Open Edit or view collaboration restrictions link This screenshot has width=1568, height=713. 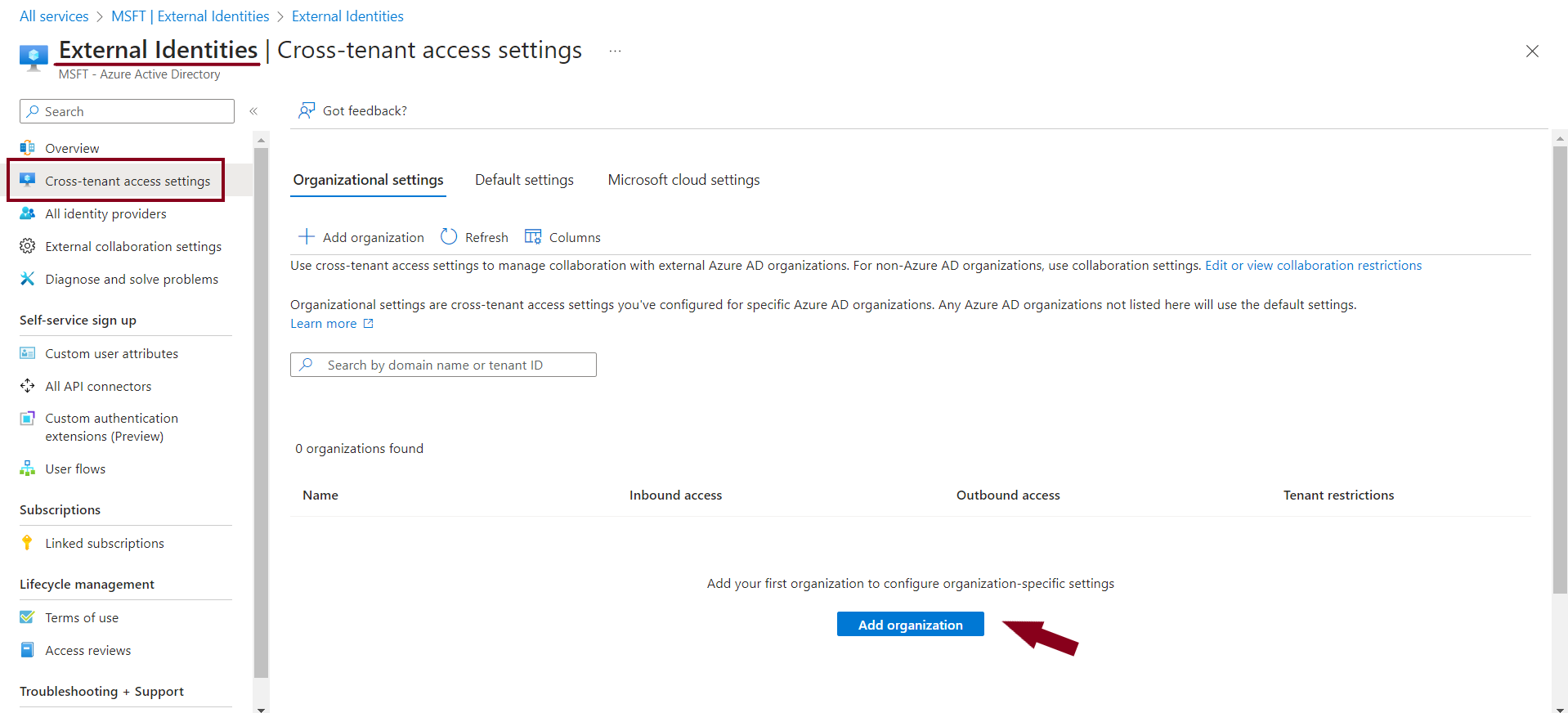click(x=1313, y=266)
